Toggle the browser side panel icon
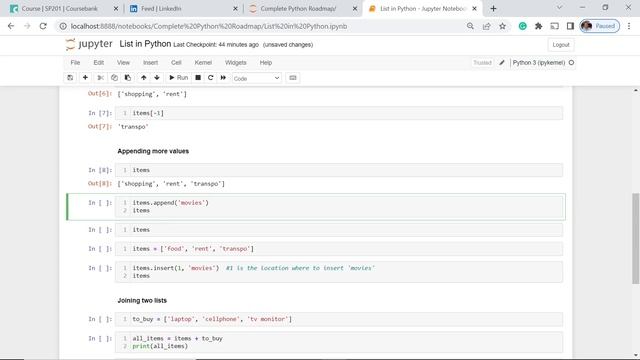This screenshot has height=360, width=640. [x=570, y=26]
